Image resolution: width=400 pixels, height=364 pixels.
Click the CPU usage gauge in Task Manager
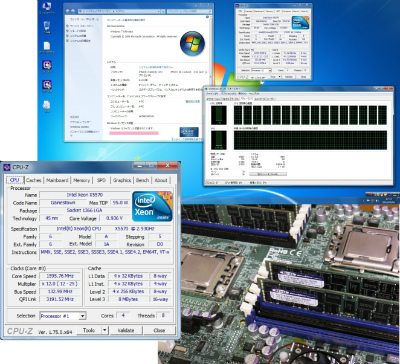[x=219, y=116]
